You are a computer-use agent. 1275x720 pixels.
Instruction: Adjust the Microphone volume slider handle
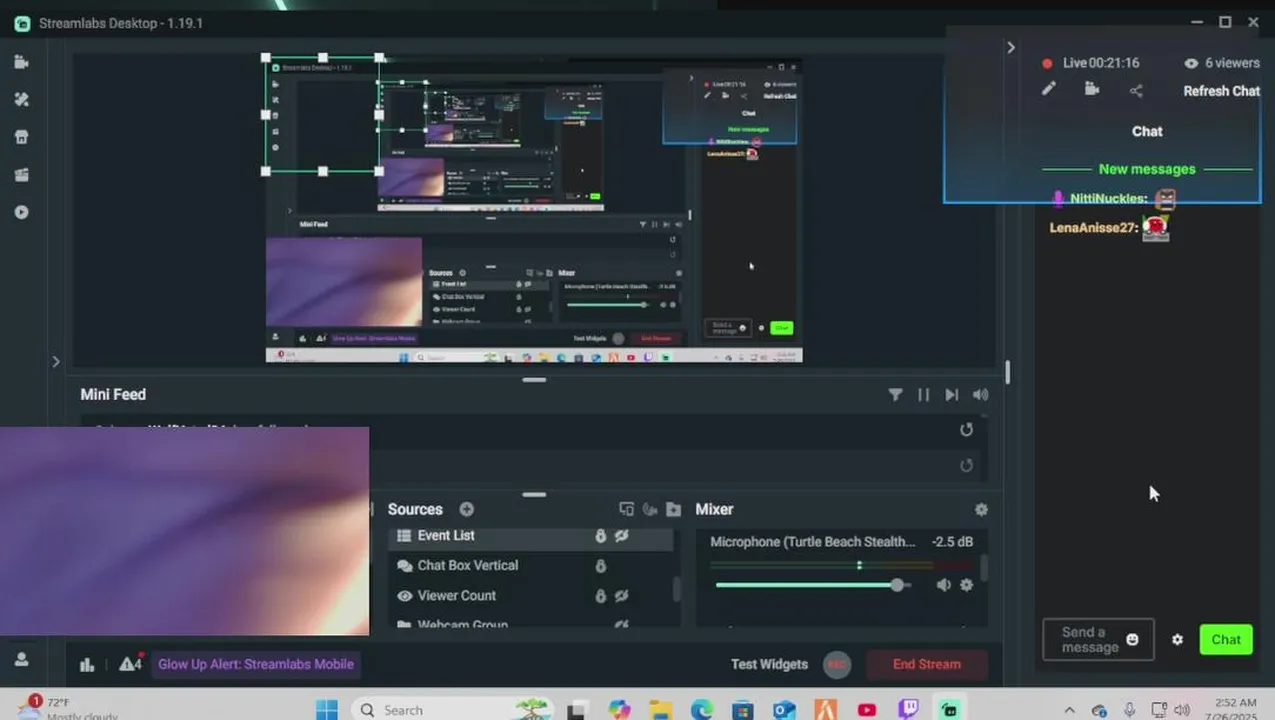(x=897, y=585)
